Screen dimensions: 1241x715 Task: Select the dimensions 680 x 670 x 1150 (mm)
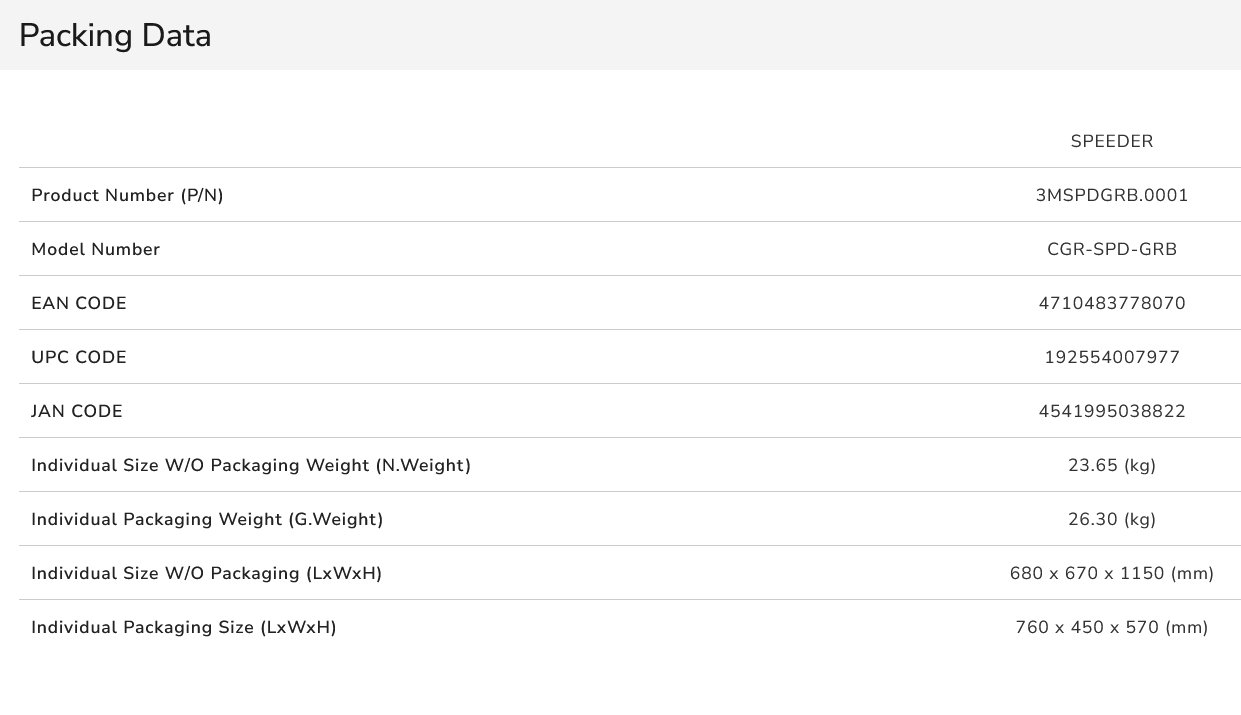(1112, 573)
